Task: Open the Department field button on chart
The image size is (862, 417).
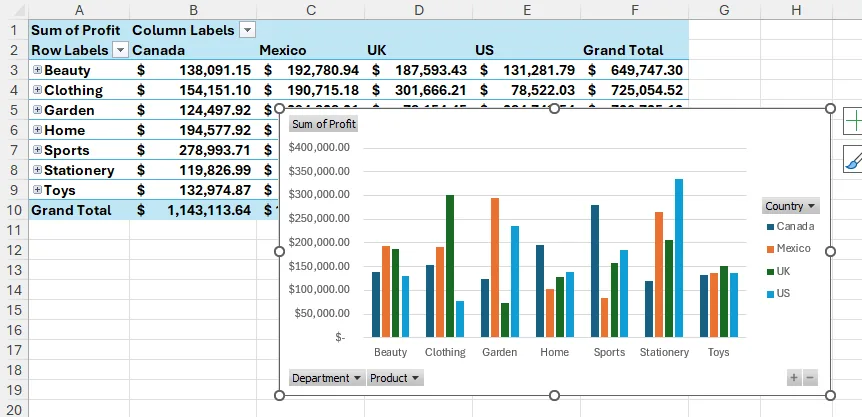Action: pos(327,378)
